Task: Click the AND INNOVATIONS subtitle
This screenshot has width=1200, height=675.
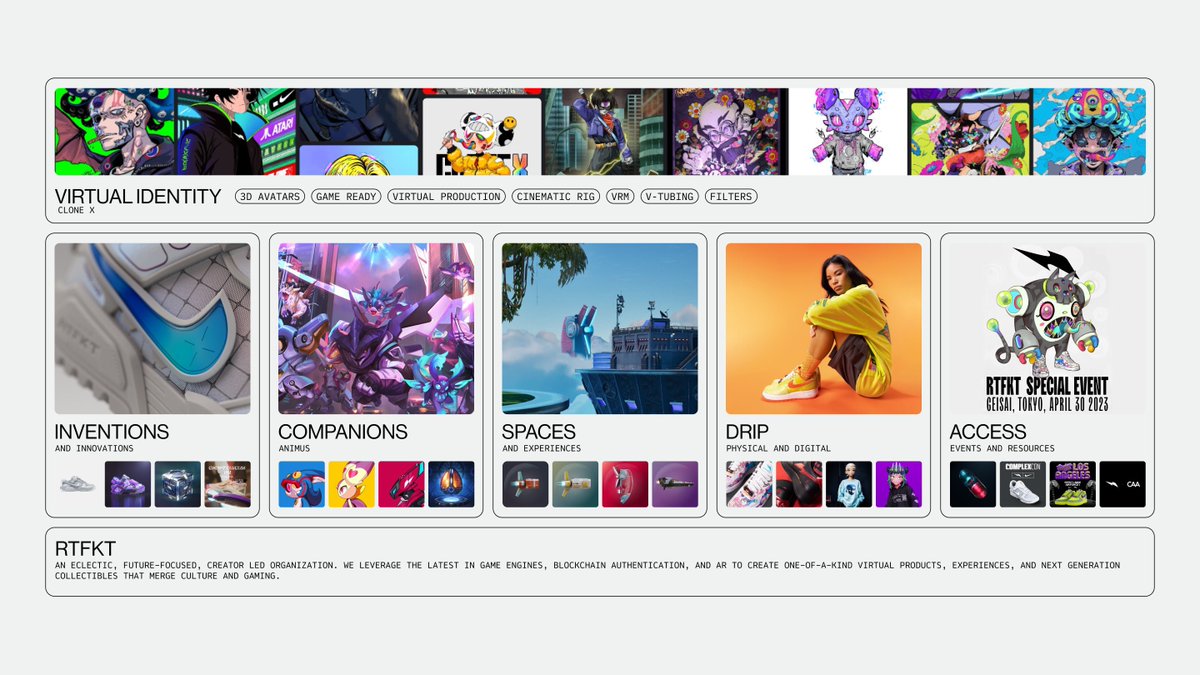Action: 94,448
